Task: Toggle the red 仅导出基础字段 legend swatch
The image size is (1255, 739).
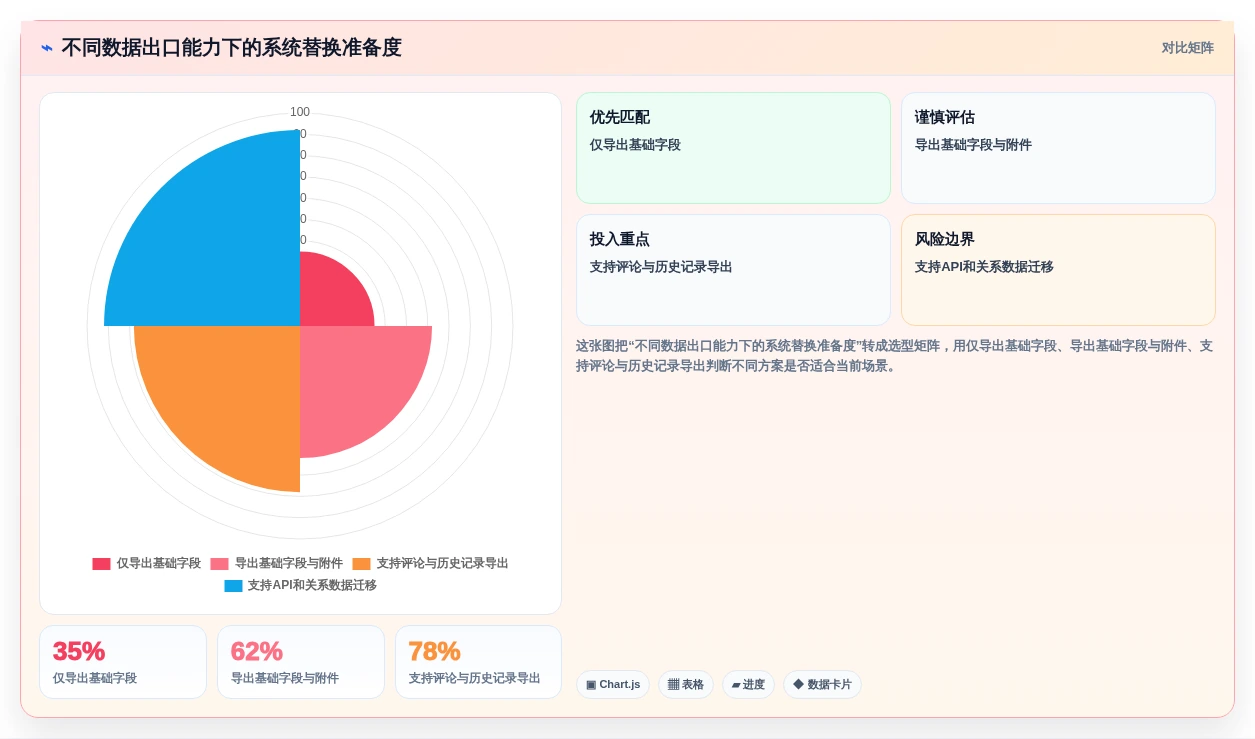Action: (x=101, y=564)
